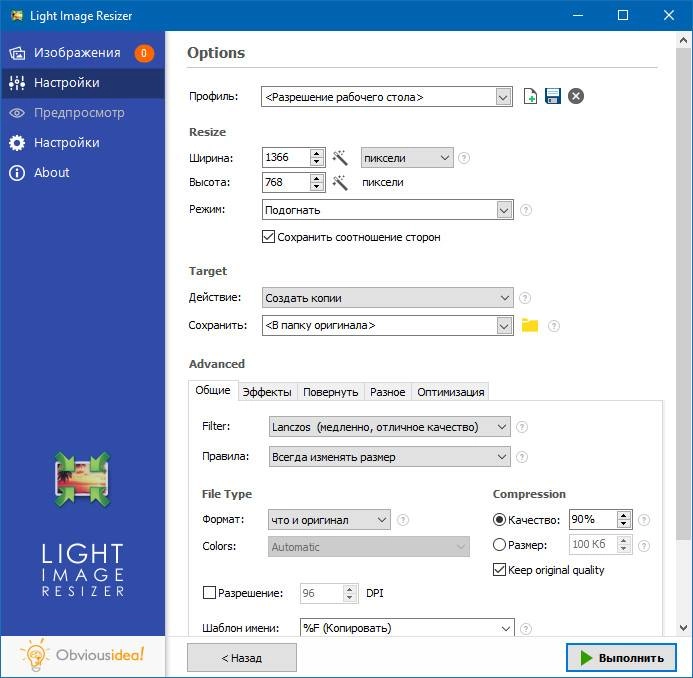Switch to the Эффекты tab
Image resolution: width=693 pixels, height=678 pixels.
tap(267, 392)
